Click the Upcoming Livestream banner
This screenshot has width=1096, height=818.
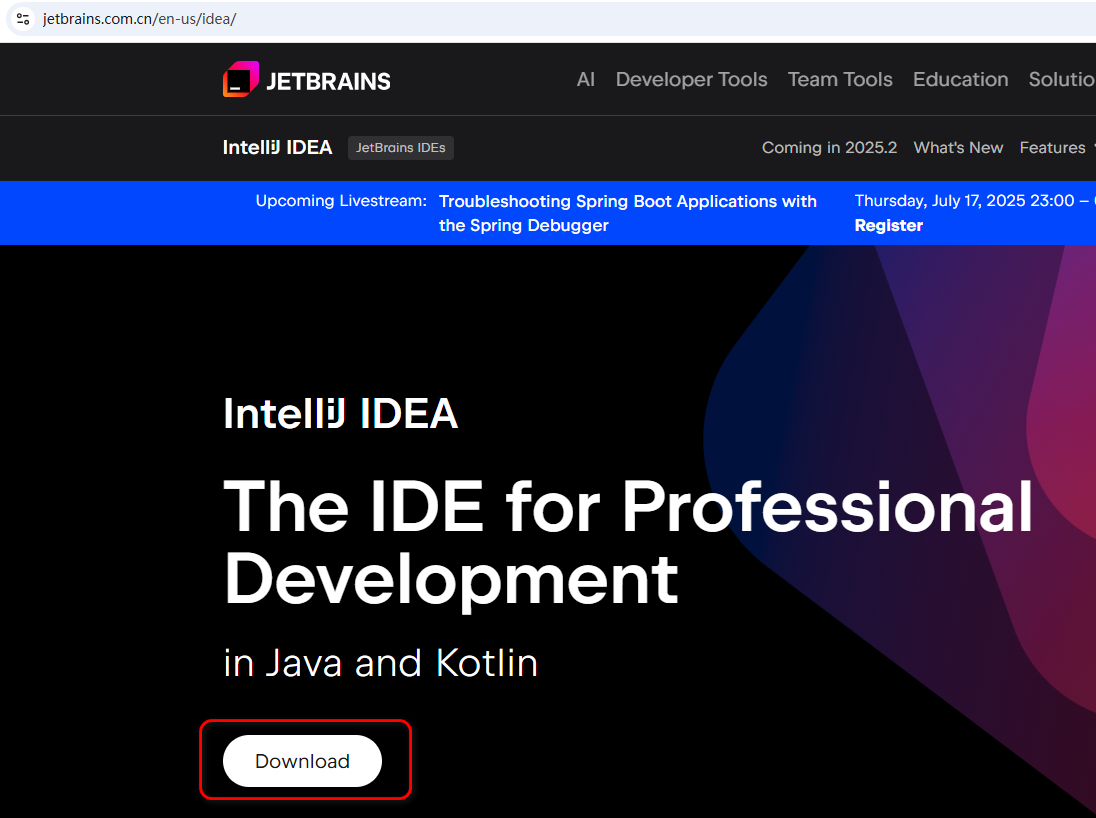pyautogui.click(x=340, y=201)
